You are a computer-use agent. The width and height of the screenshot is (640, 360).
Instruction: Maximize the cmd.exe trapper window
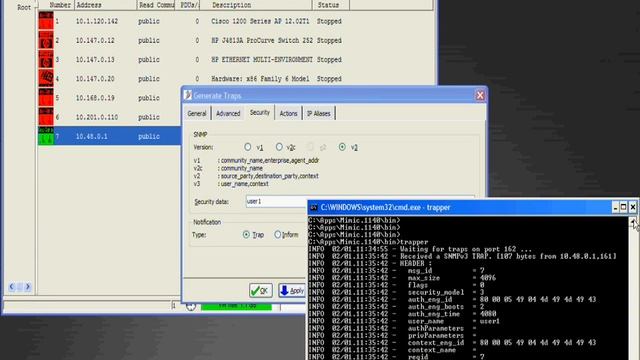click(624, 207)
